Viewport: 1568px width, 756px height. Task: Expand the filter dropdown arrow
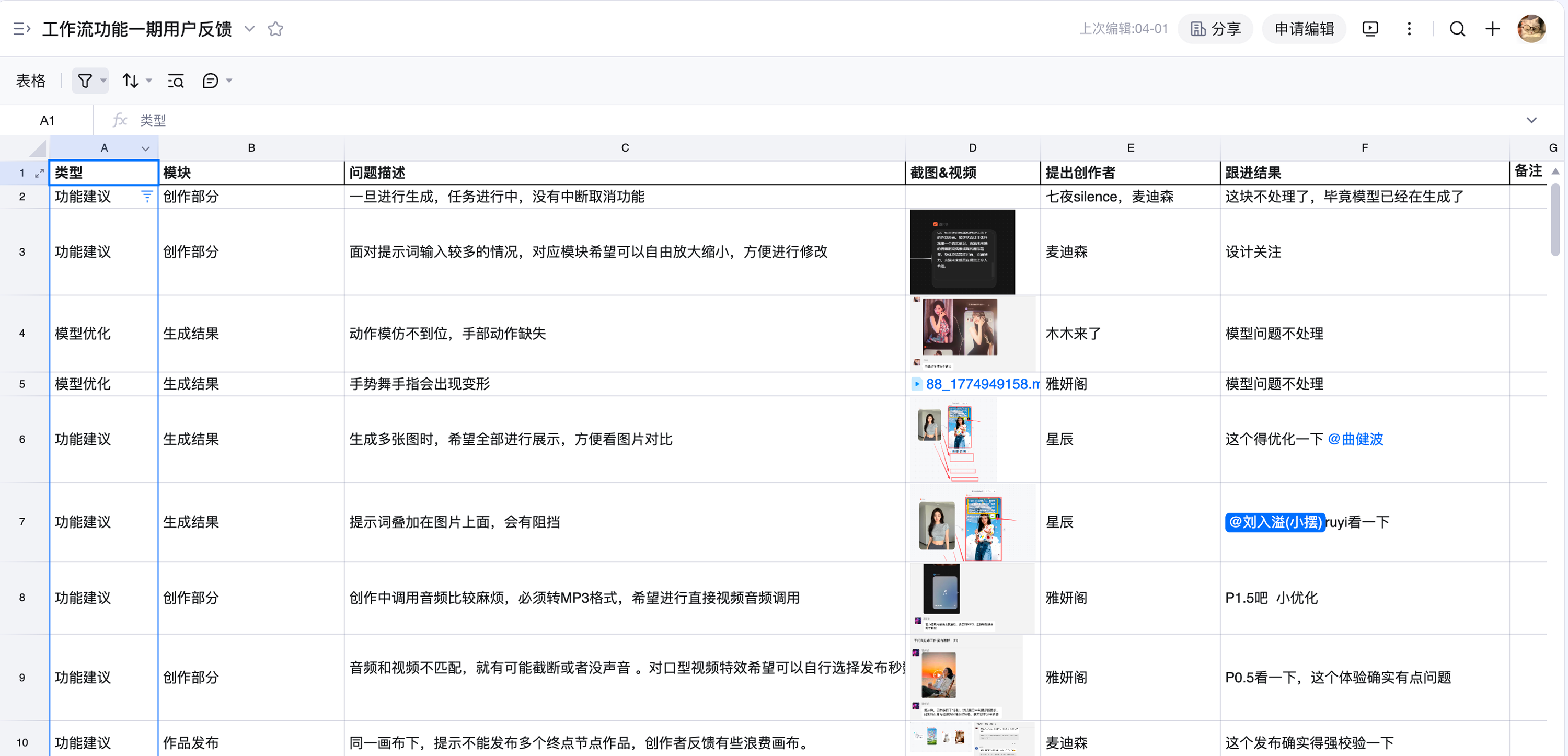pyautogui.click(x=103, y=81)
